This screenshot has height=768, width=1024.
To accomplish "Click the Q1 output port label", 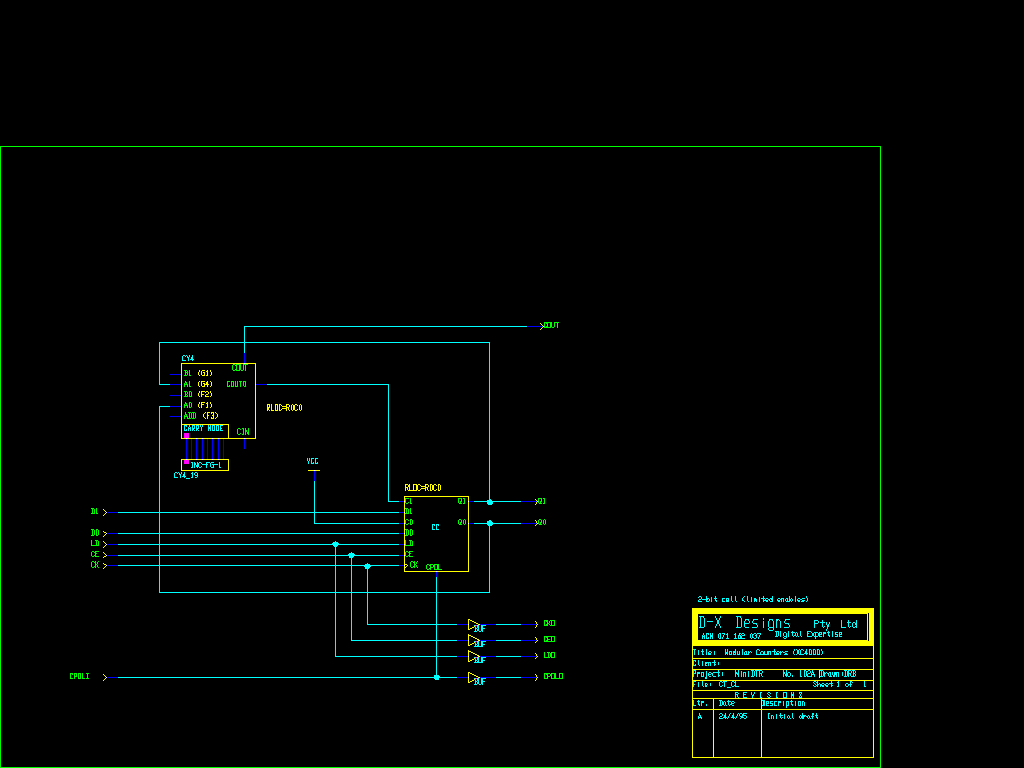I will click(x=541, y=501).
